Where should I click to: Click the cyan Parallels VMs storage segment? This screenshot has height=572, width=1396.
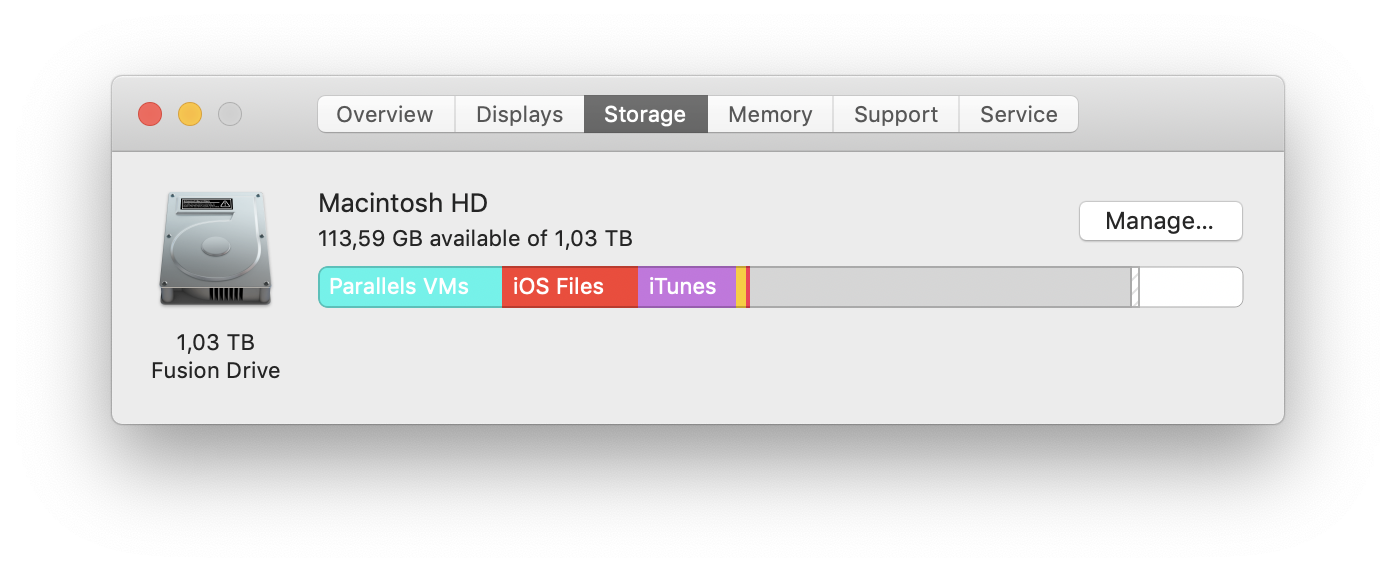(x=410, y=287)
